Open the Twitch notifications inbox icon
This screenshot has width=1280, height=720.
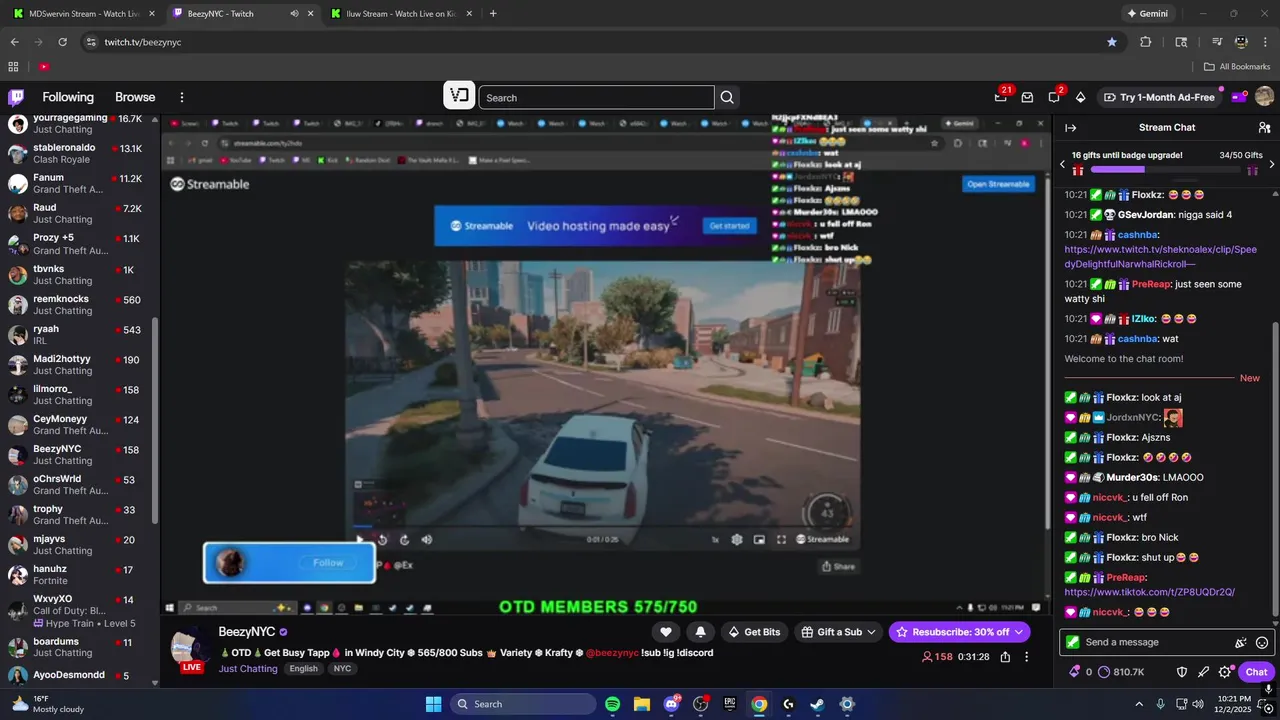click(1027, 97)
